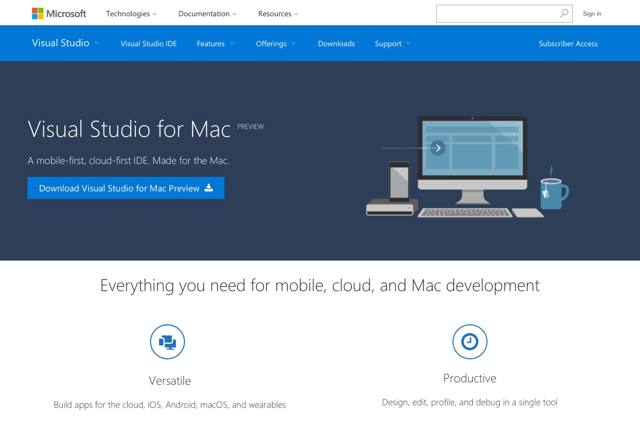This screenshot has height=441, width=640.
Task: Open the Visual Studio brand menu
Action: [66, 44]
